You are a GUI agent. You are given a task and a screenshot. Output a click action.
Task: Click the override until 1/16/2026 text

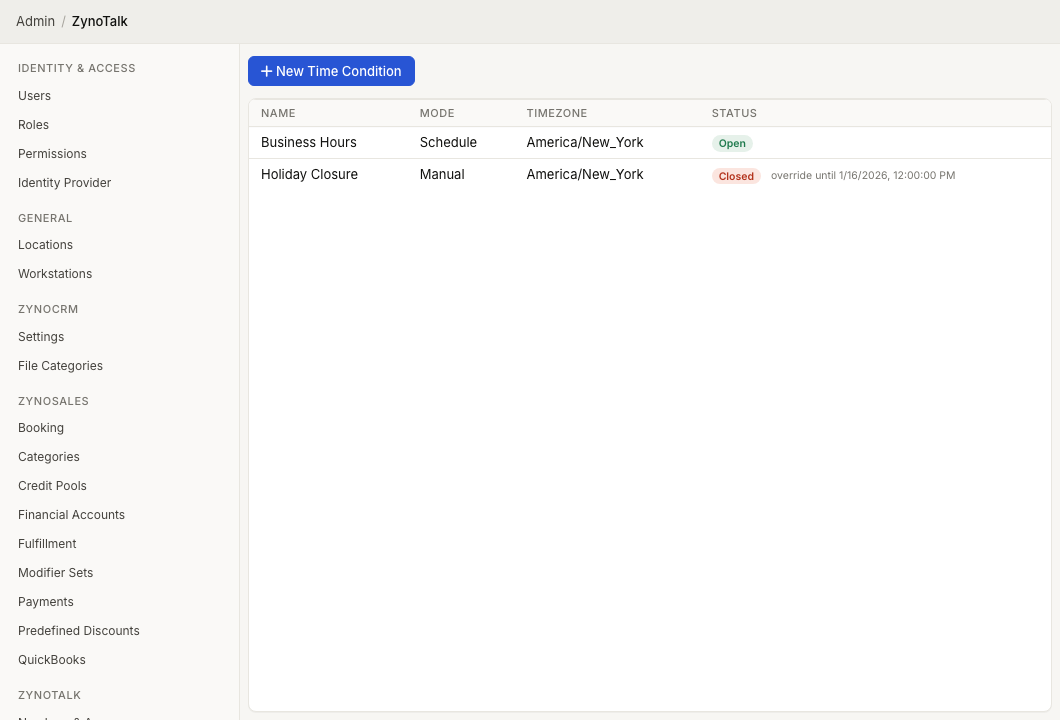[x=863, y=176]
